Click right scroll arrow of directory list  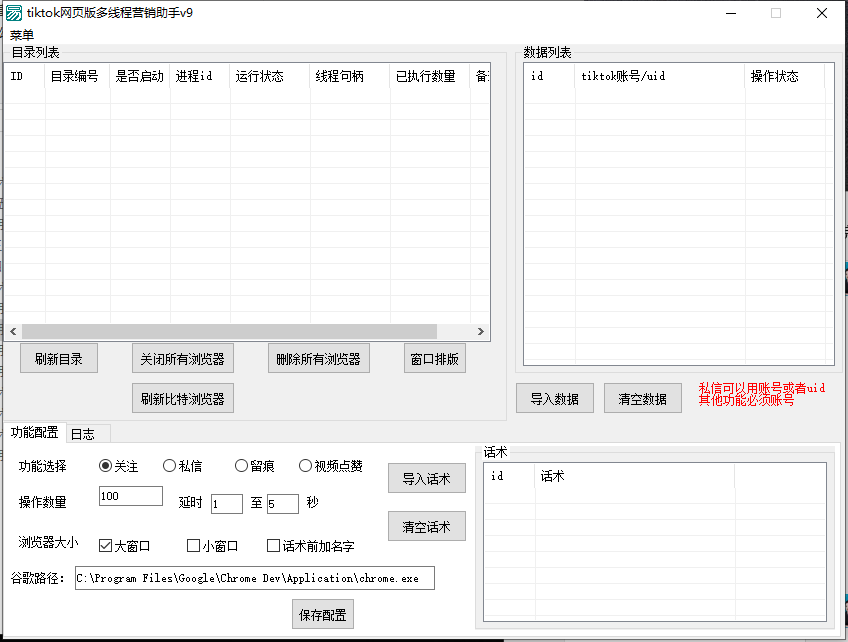(481, 331)
